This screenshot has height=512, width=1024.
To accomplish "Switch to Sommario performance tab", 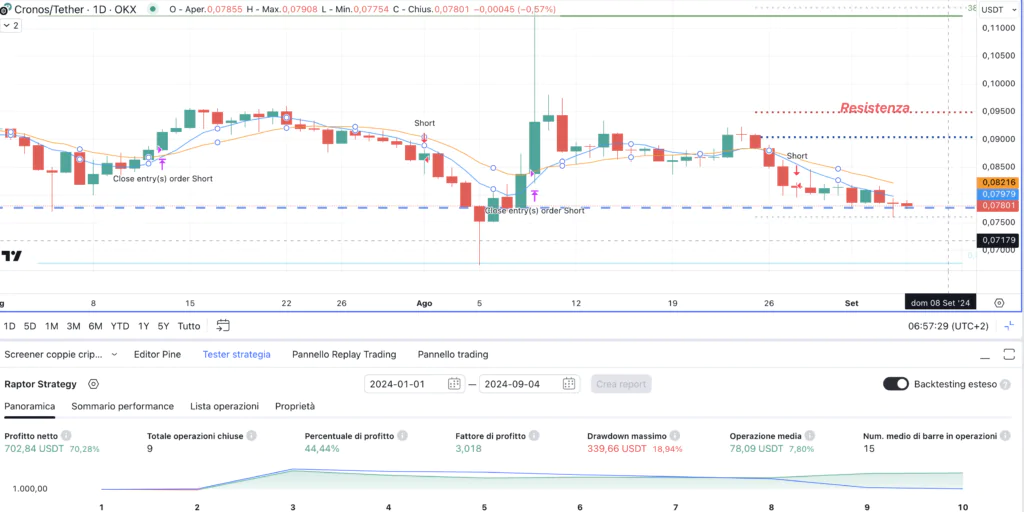I will (123, 406).
